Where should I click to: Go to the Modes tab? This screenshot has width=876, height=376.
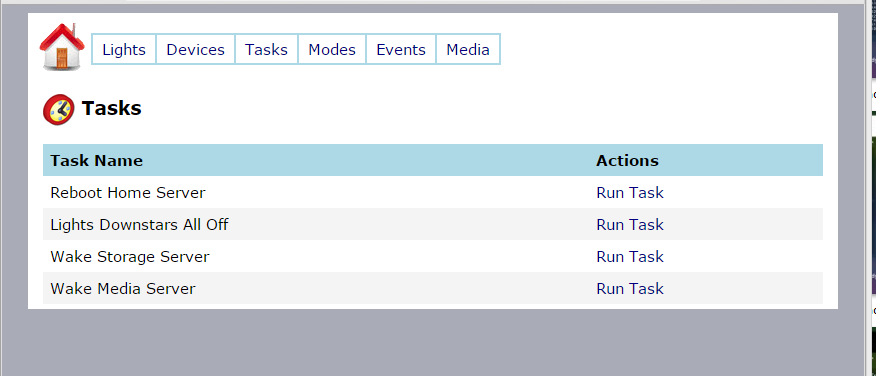click(x=332, y=50)
